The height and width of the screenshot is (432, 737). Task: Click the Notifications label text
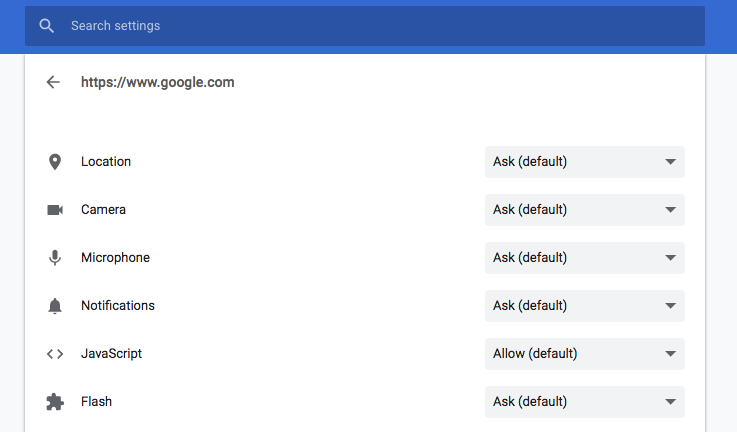pos(118,306)
